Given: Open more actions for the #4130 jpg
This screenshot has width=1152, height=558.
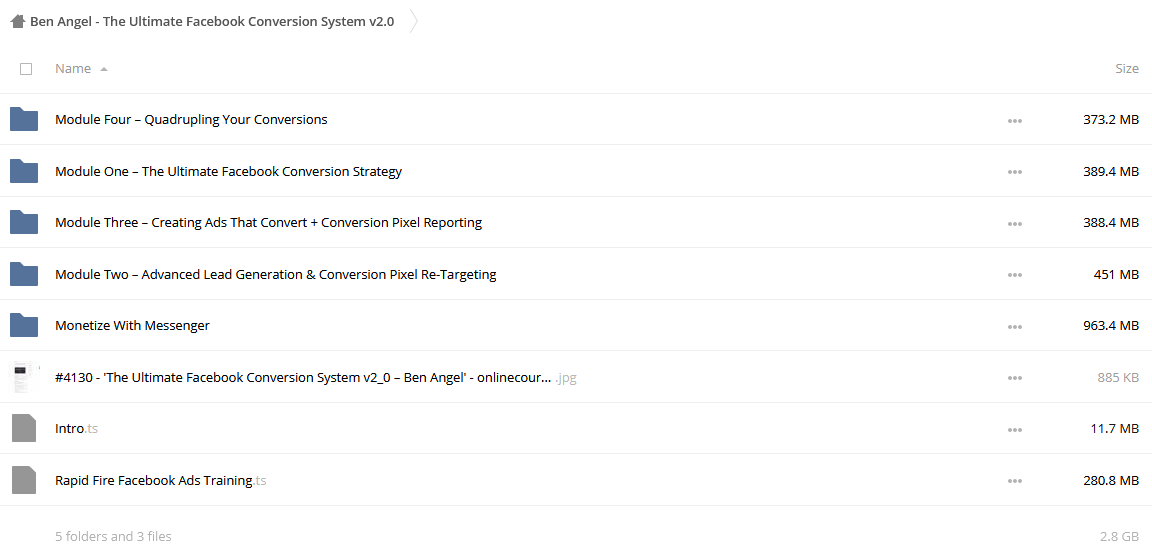Looking at the screenshot, I should (x=1015, y=378).
